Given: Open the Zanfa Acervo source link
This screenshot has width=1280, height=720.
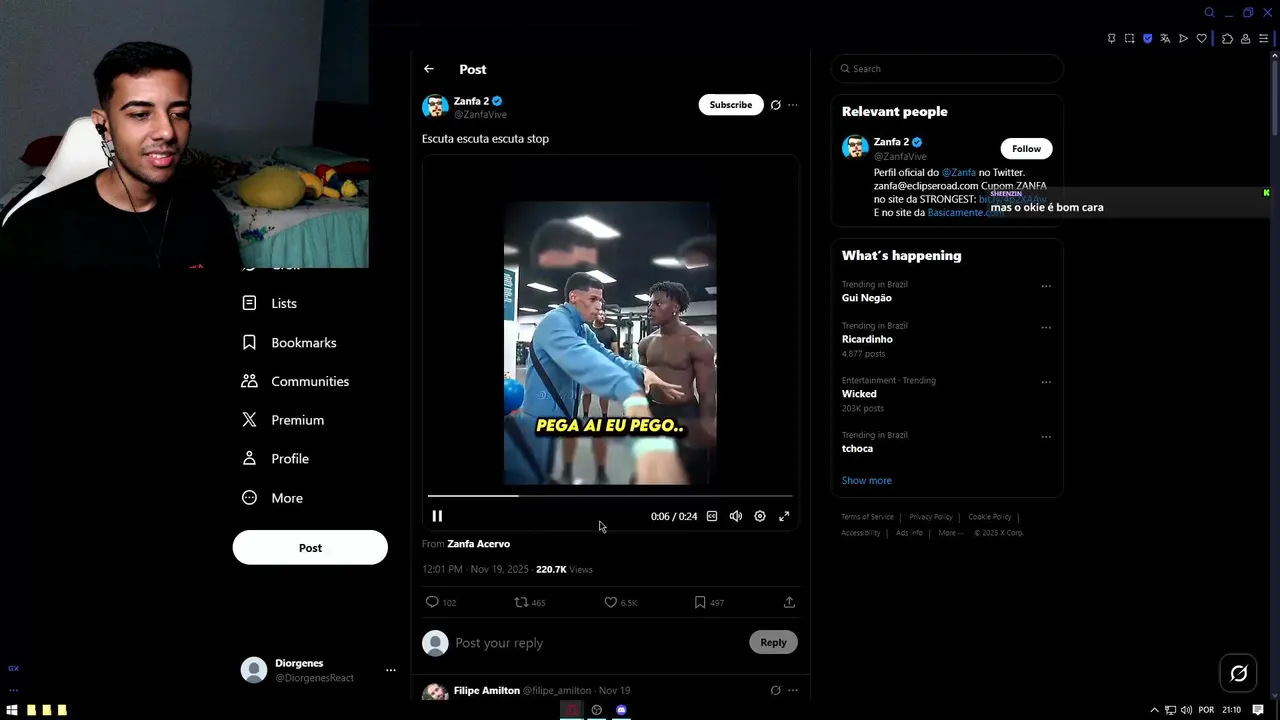Looking at the screenshot, I should tap(478, 544).
